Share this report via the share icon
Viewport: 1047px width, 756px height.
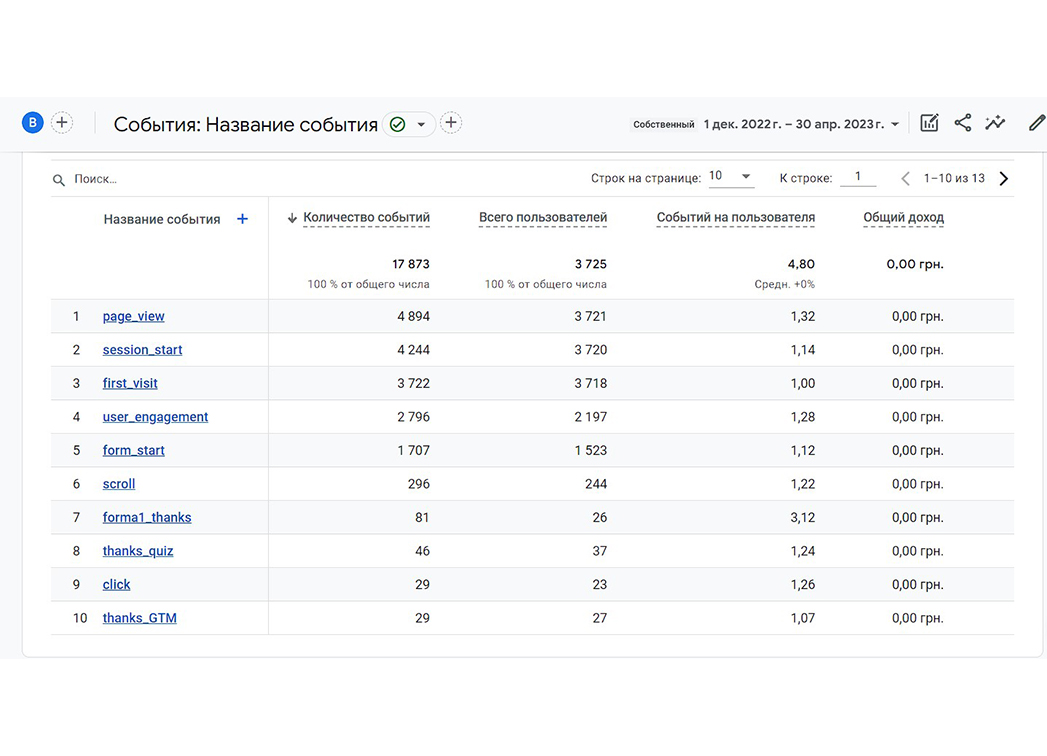click(x=962, y=123)
